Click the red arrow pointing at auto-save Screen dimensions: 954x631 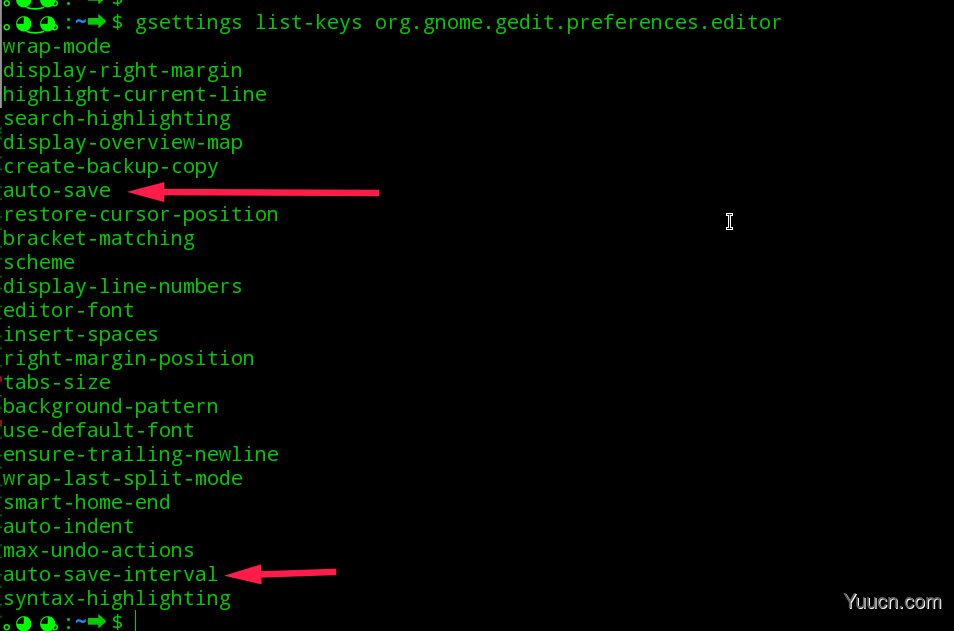click(254, 192)
